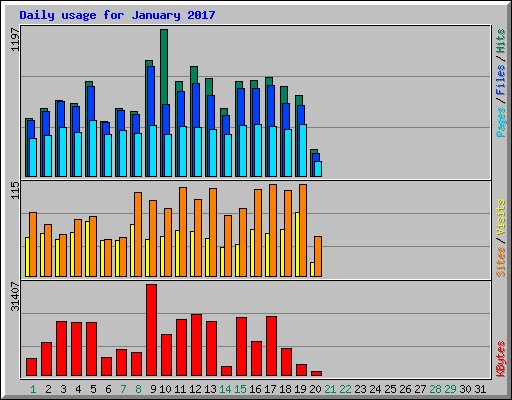Select the orange "Sites" legend label
Image resolution: width=512 pixels, height=400 pixels.
(x=501, y=262)
